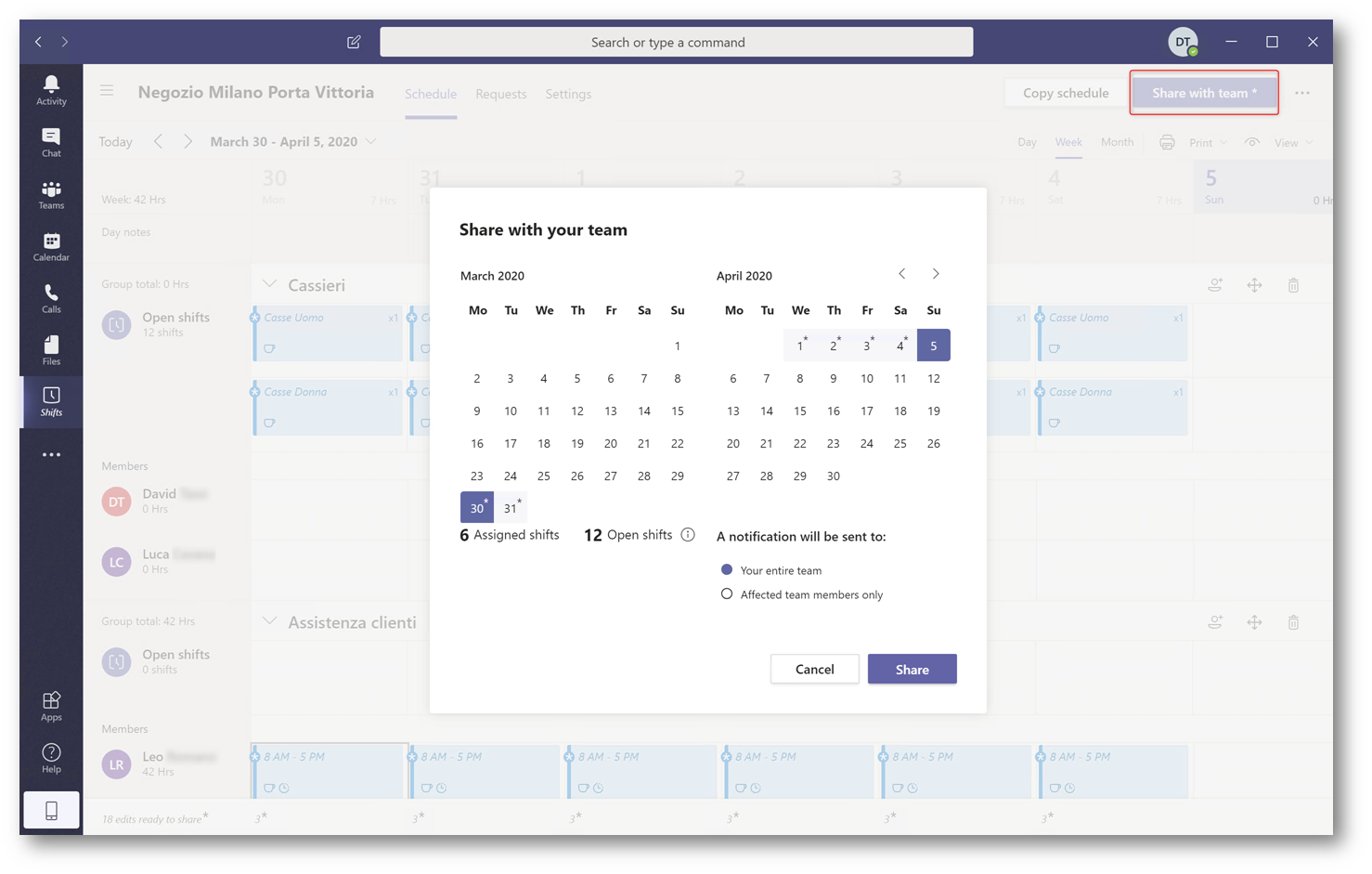Screen dimensions: 1372x874
Task: Jump to Today in the schedule
Action: click(x=115, y=142)
